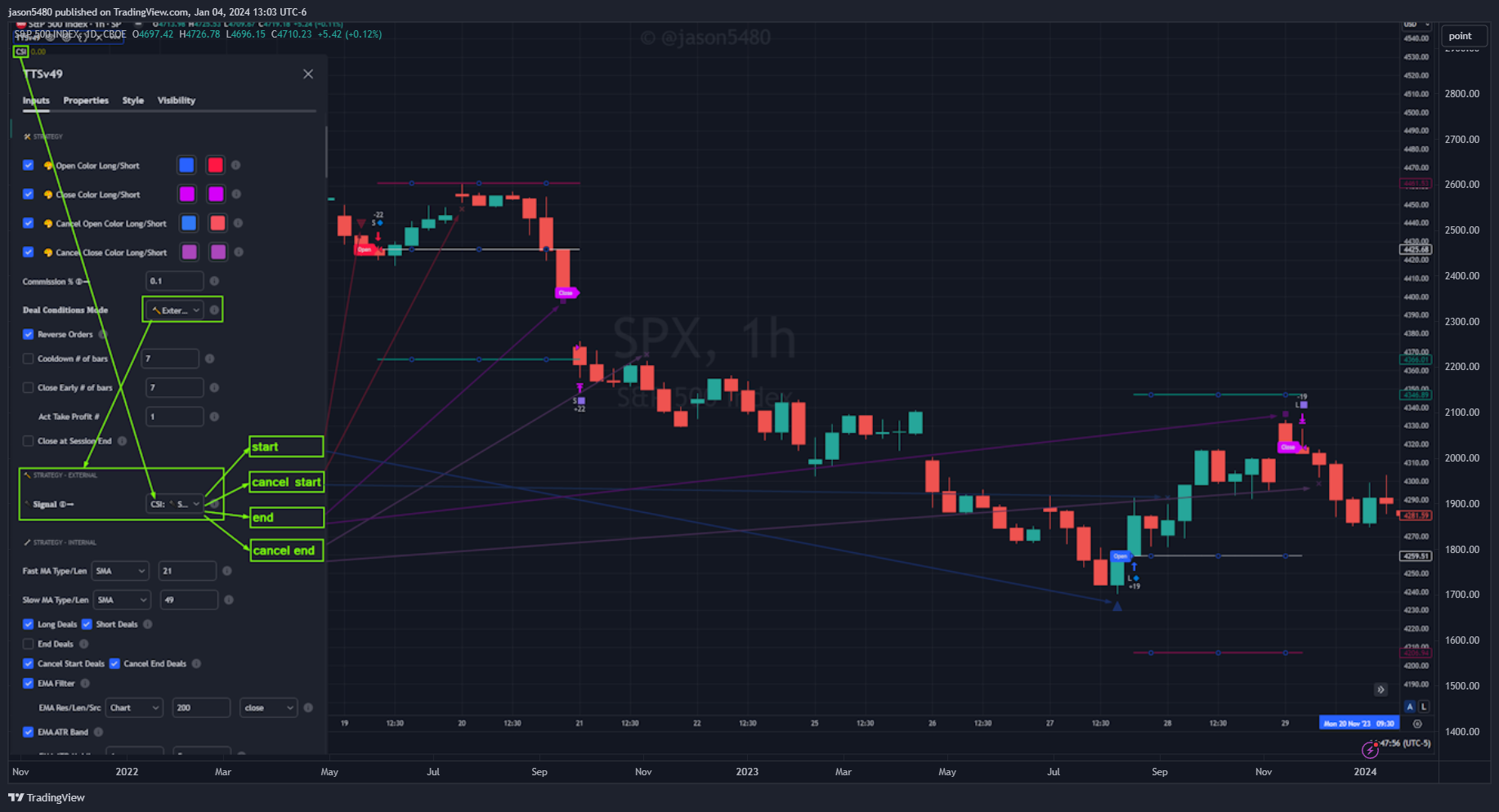
Task: Show info icon for Slow MA Type/Len
Action: [x=229, y=600]
